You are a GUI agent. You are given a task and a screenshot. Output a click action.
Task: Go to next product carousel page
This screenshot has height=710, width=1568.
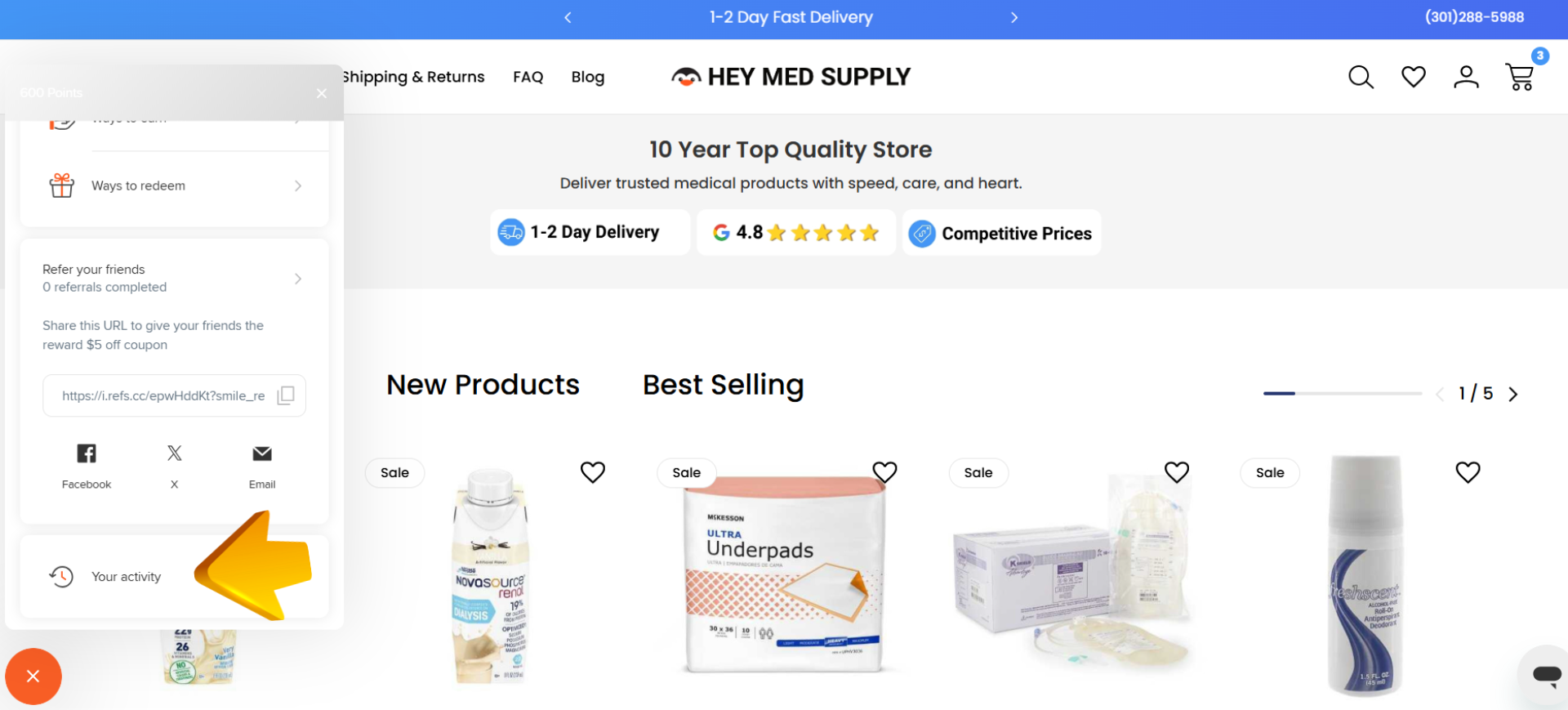[x=1513, y=394]
